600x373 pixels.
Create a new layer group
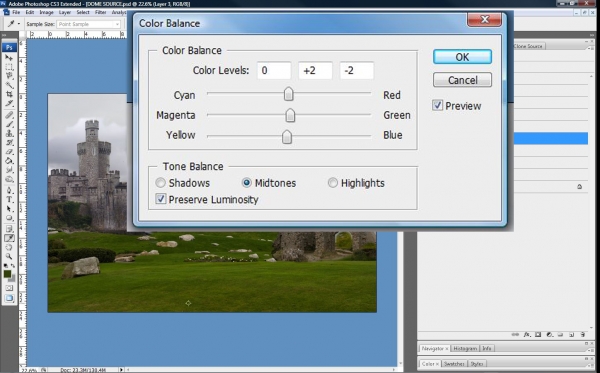(561, 335)
